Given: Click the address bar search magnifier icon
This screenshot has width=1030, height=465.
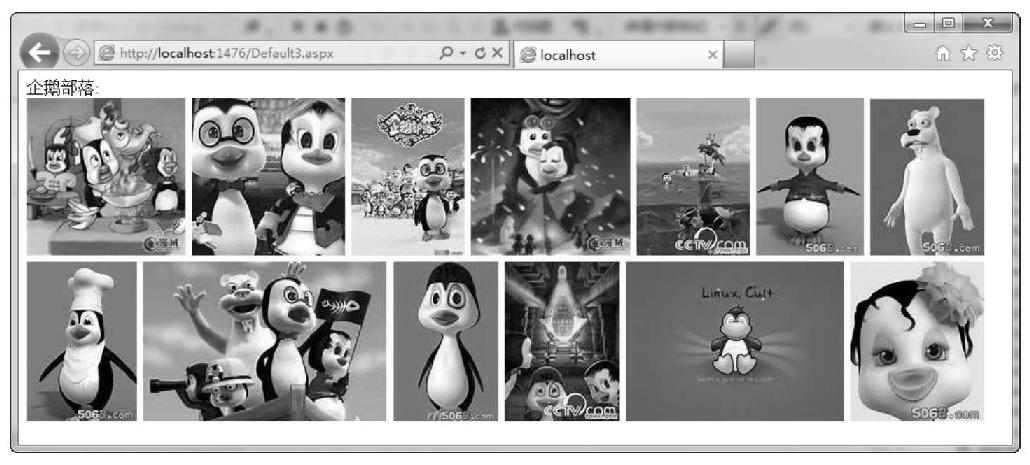Looking at the screenshot, I should [446, 53].
